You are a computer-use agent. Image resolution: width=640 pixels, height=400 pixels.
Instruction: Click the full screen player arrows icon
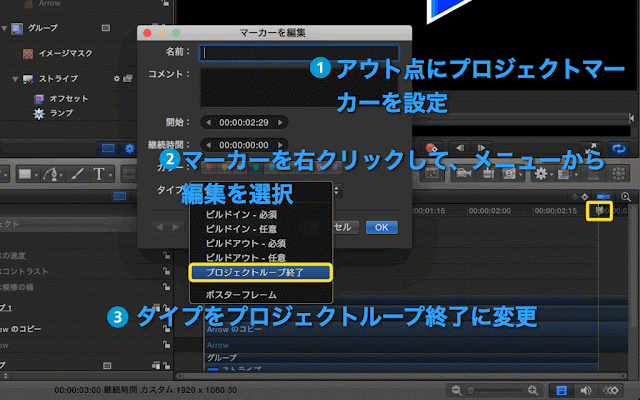tap(590, 148)
